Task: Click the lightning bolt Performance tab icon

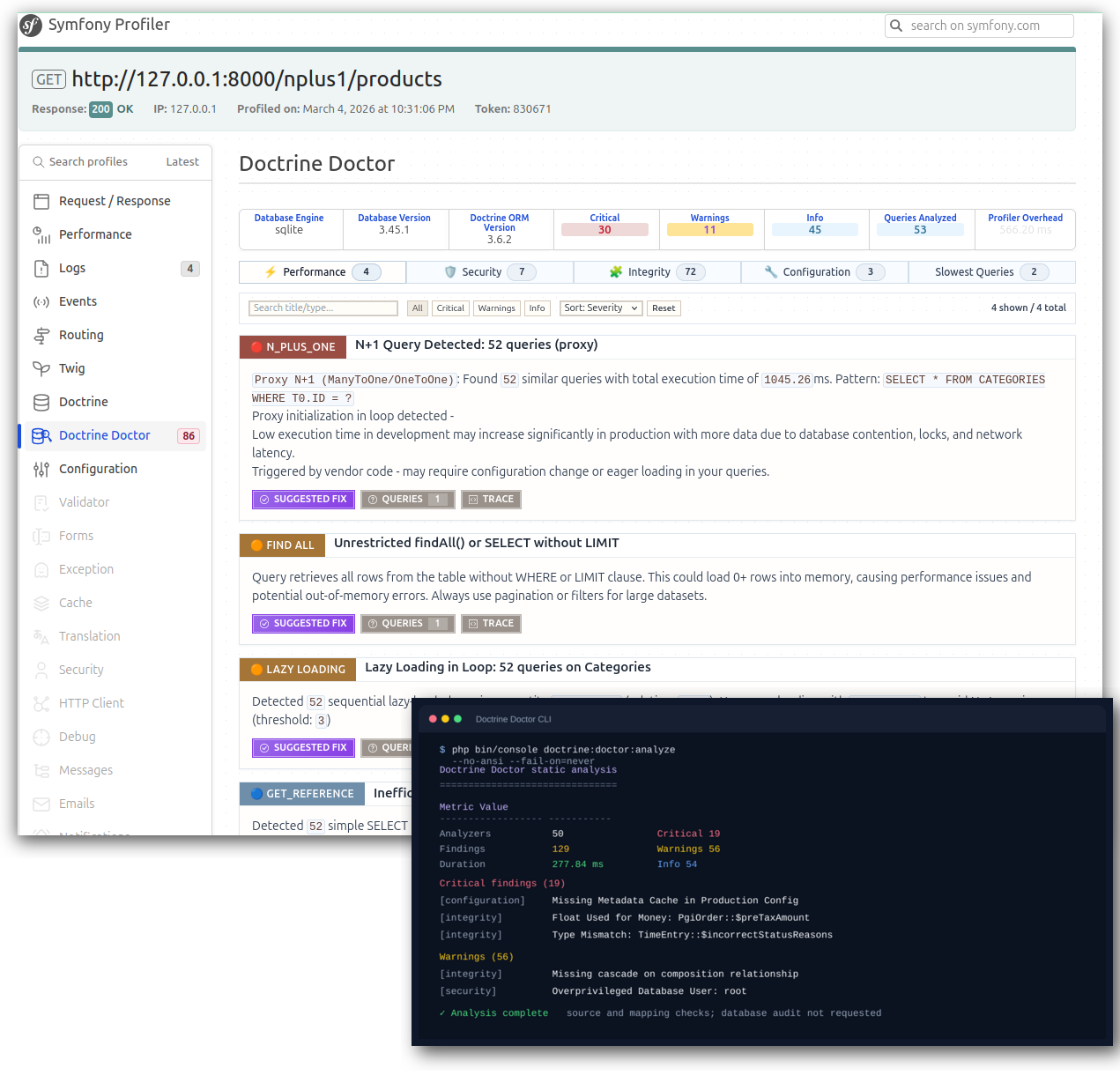Action: pyautogui.click(x=271, y=272)
